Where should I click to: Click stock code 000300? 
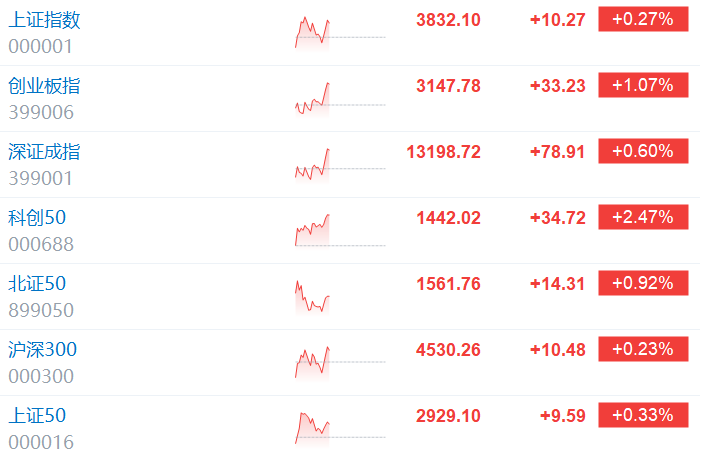pyautogui.click(x=41, y=377)
